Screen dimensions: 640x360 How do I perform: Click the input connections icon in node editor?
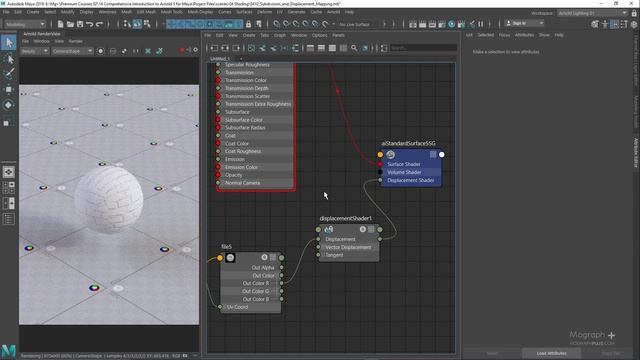(214, 48)
